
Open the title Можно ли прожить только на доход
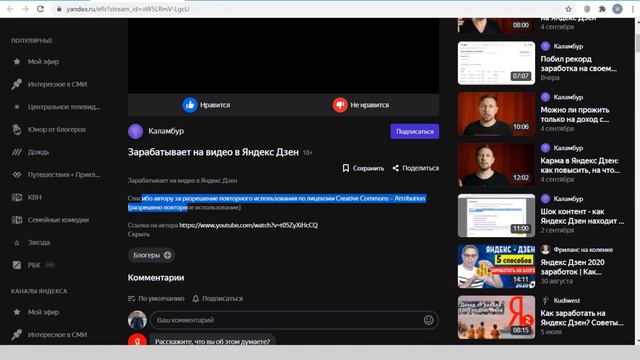(575, 114)
